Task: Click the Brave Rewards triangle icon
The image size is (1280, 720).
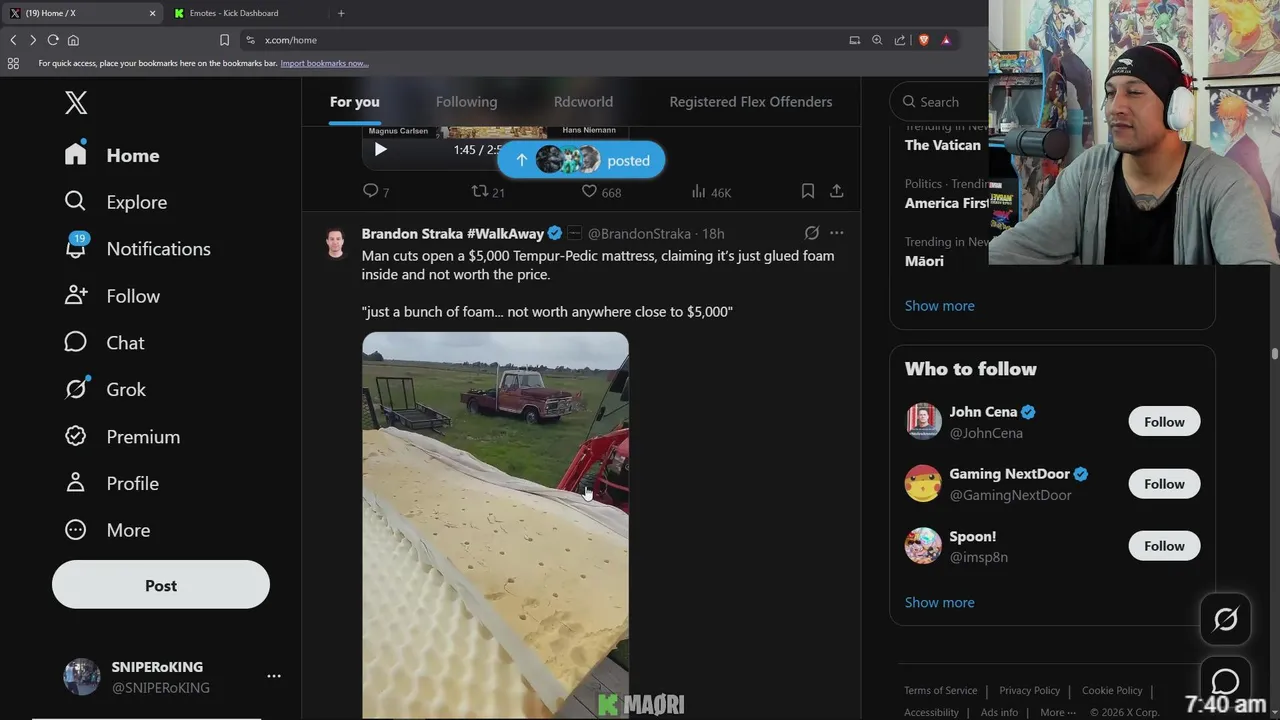Action: [x=946, y=40]
